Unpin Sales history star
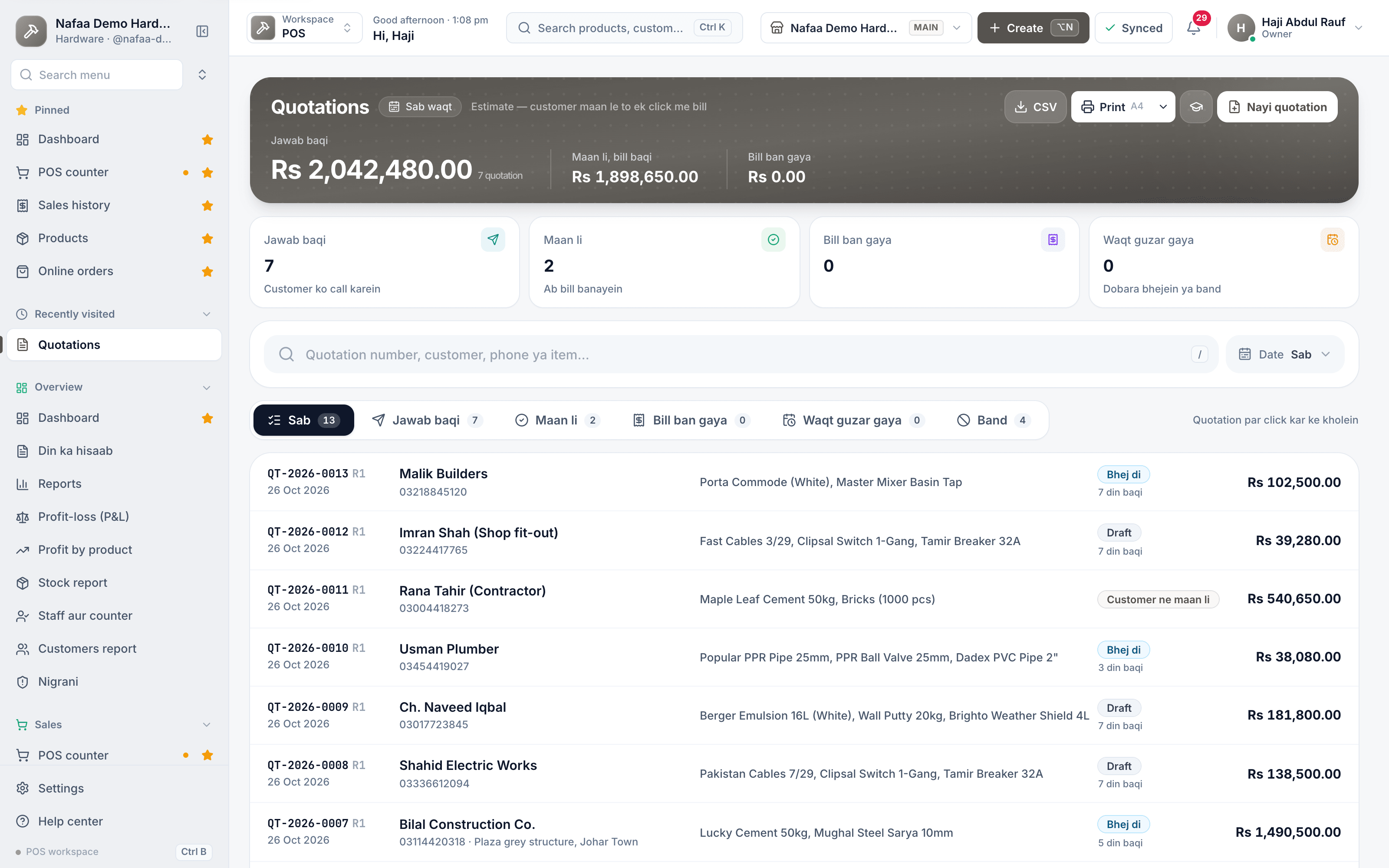 click(x=207, y=206)
